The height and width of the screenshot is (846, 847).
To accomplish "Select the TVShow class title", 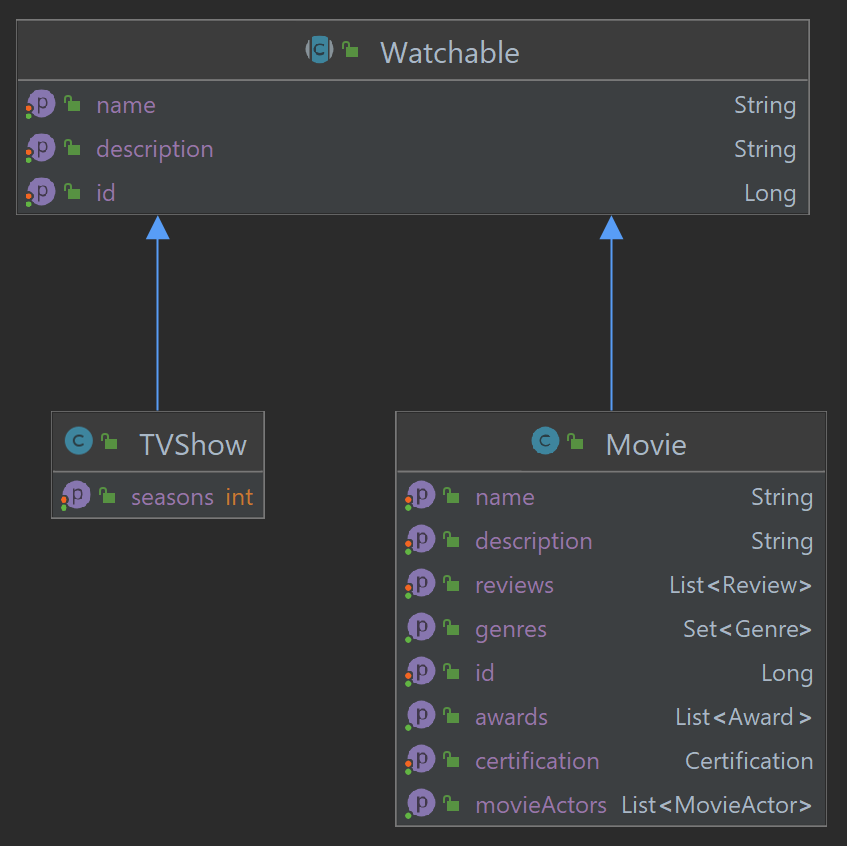I will point(192,444).
